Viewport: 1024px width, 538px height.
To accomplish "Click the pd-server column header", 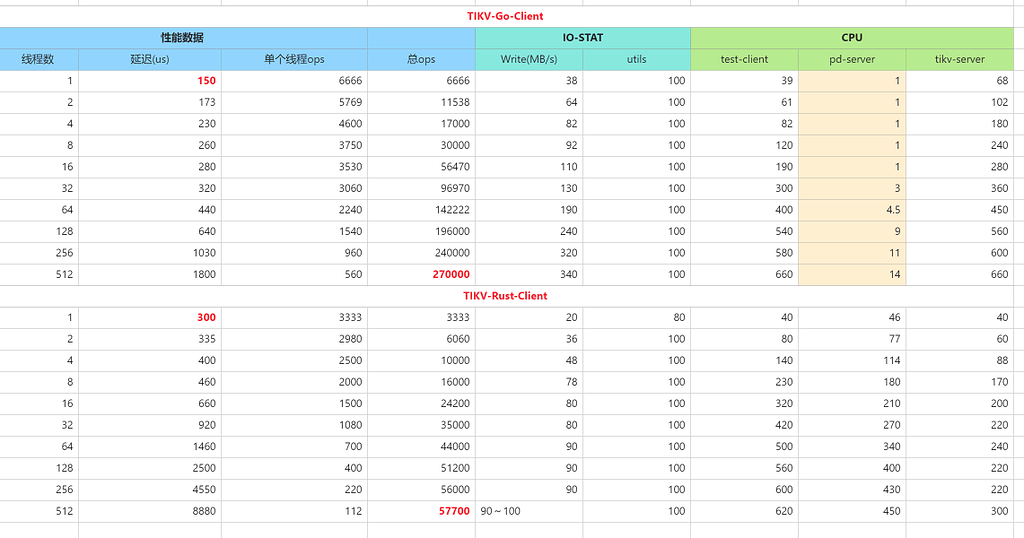I will (852, 59).
